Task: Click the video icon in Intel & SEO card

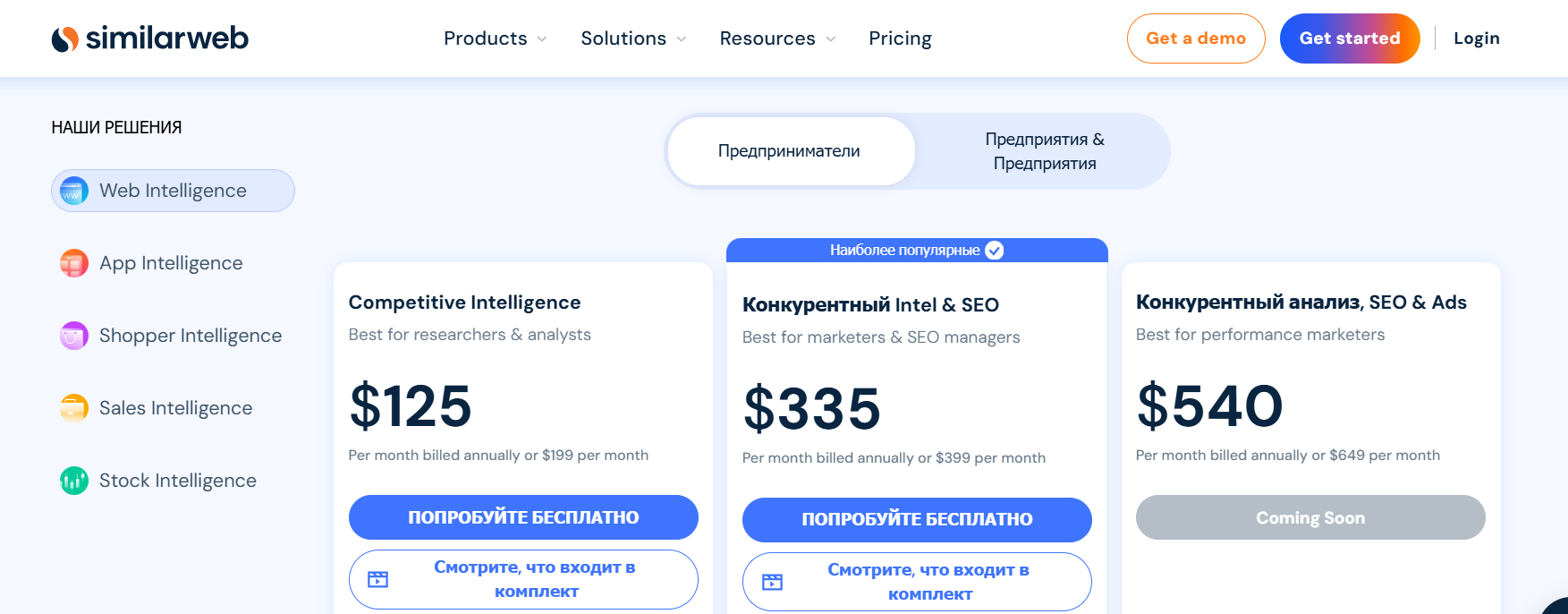Action: (x=772, y=582)
